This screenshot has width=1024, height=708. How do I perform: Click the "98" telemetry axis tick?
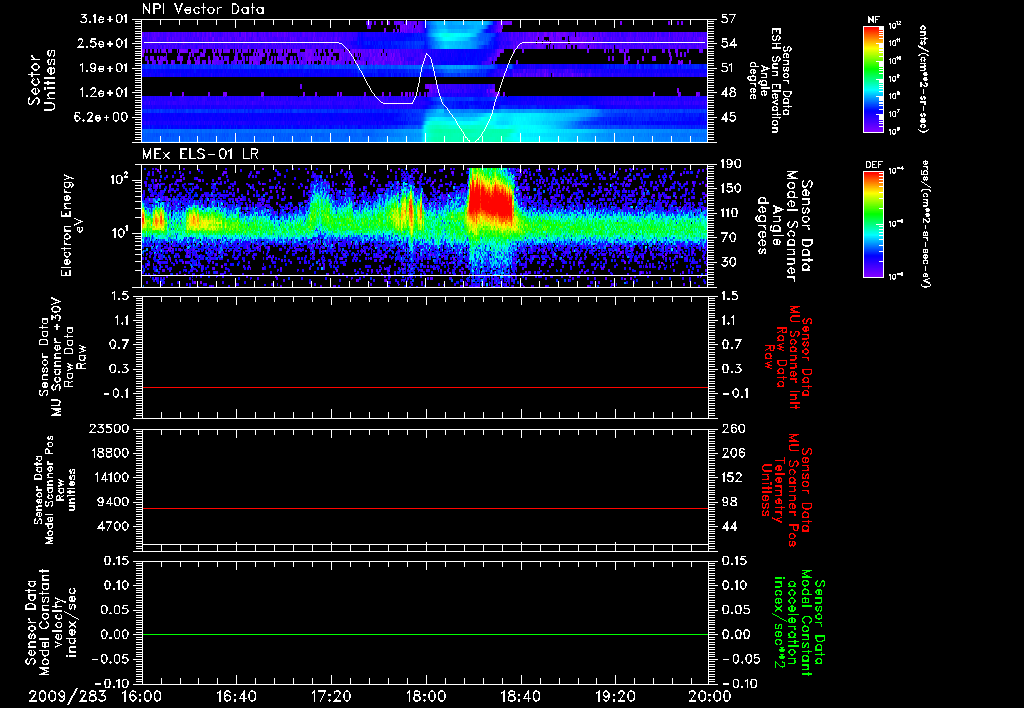click(728, 502)
